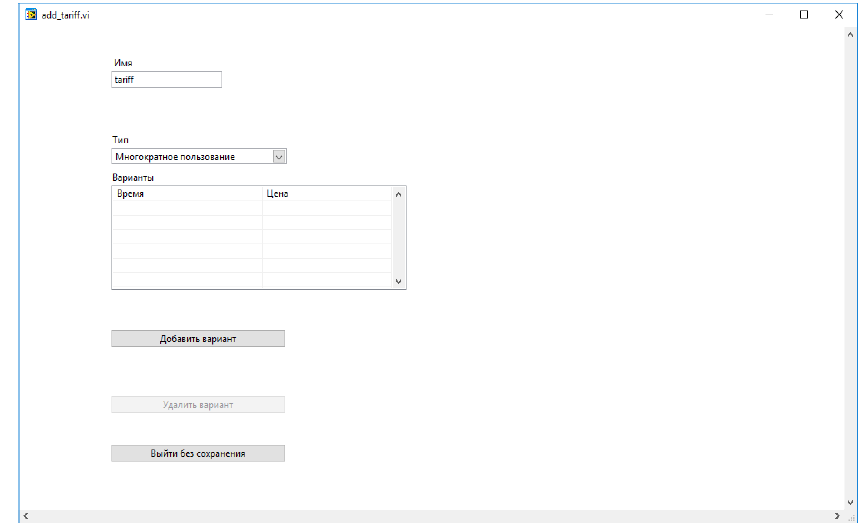Click the Имя text field containing tariff
Screen dimensions: 863x526
[x=166, y=80]
